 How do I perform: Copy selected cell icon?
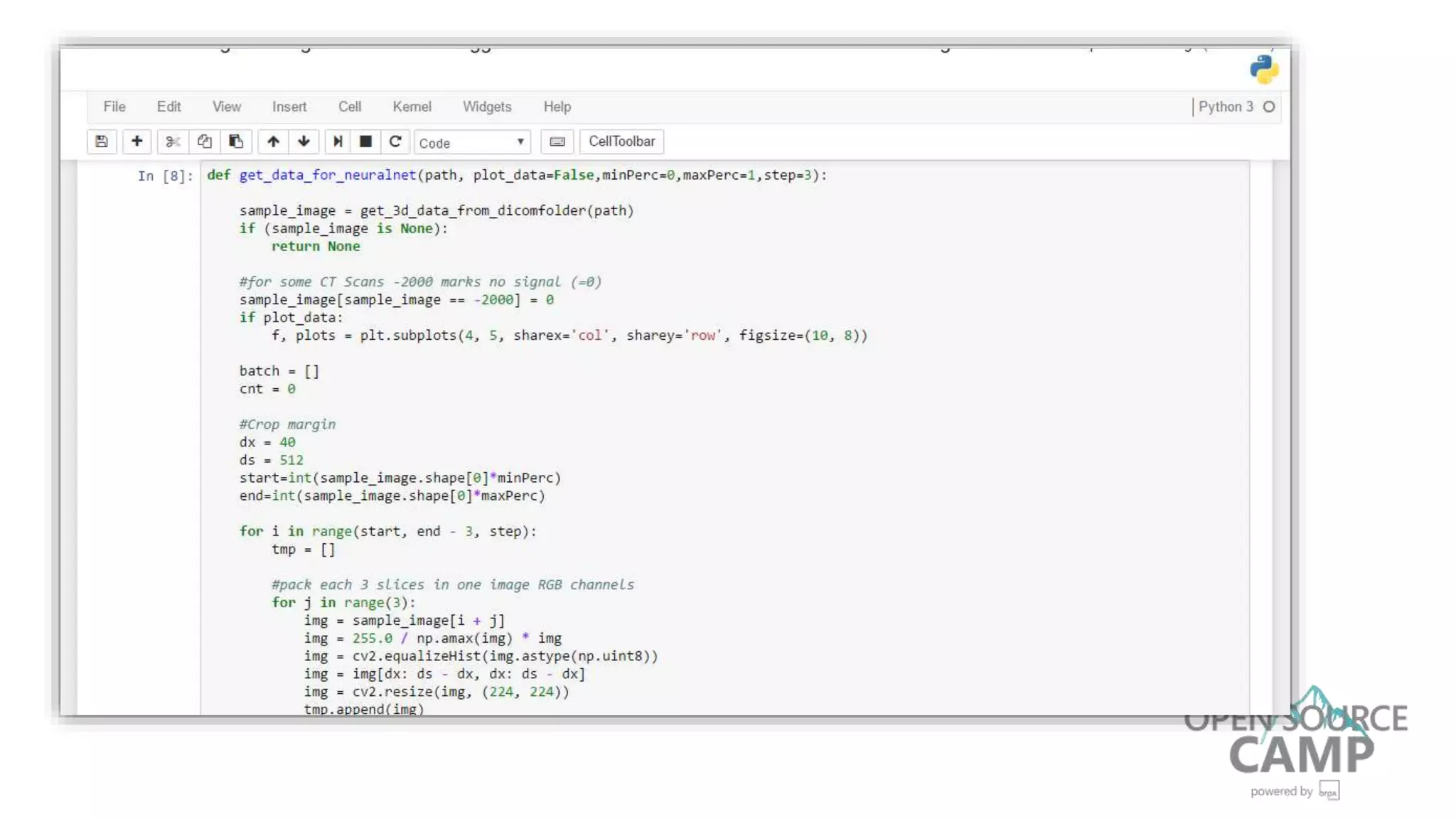point(205,141)
